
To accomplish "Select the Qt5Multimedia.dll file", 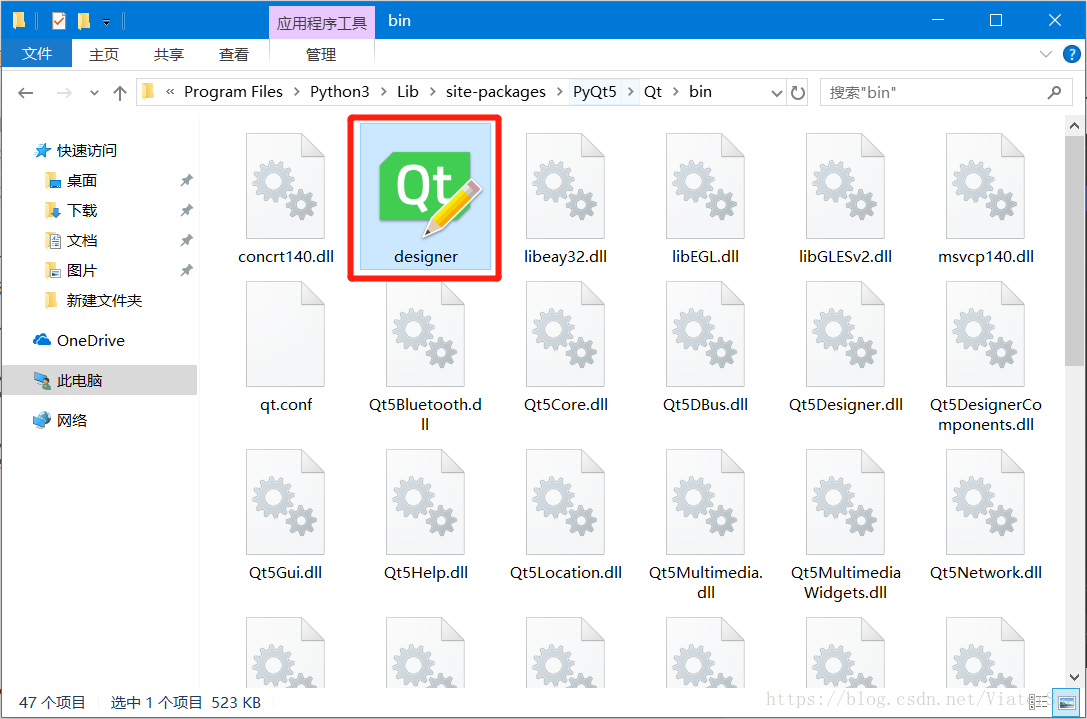I will 705,524.
